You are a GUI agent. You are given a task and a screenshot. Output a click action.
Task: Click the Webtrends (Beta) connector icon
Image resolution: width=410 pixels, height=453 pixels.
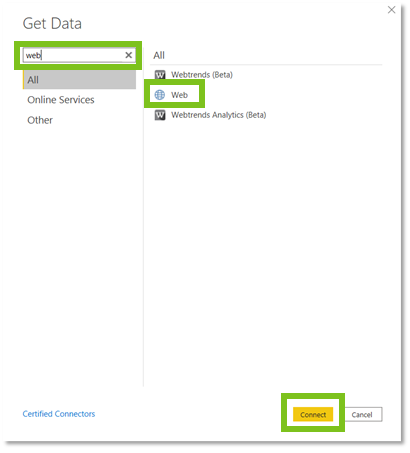coord(160,75)
